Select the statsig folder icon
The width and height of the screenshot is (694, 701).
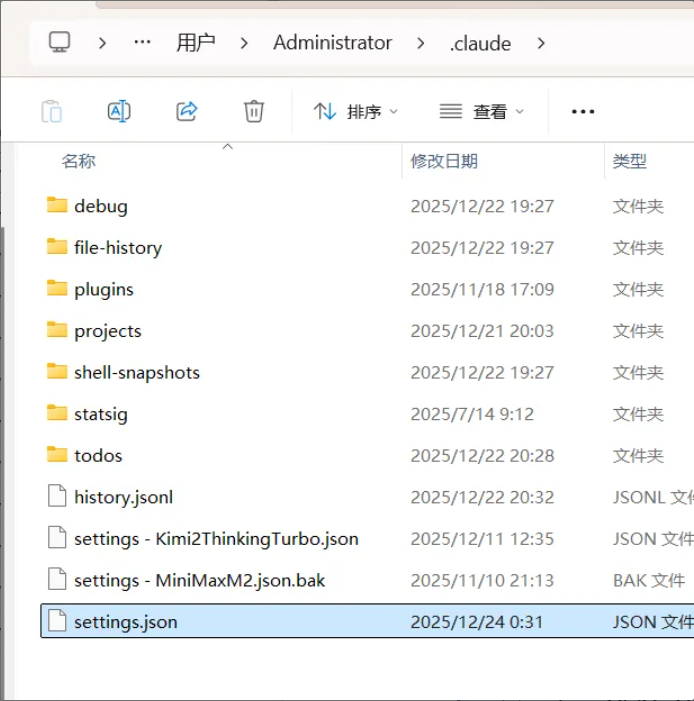pyautogui.click(x=57, y=413)
